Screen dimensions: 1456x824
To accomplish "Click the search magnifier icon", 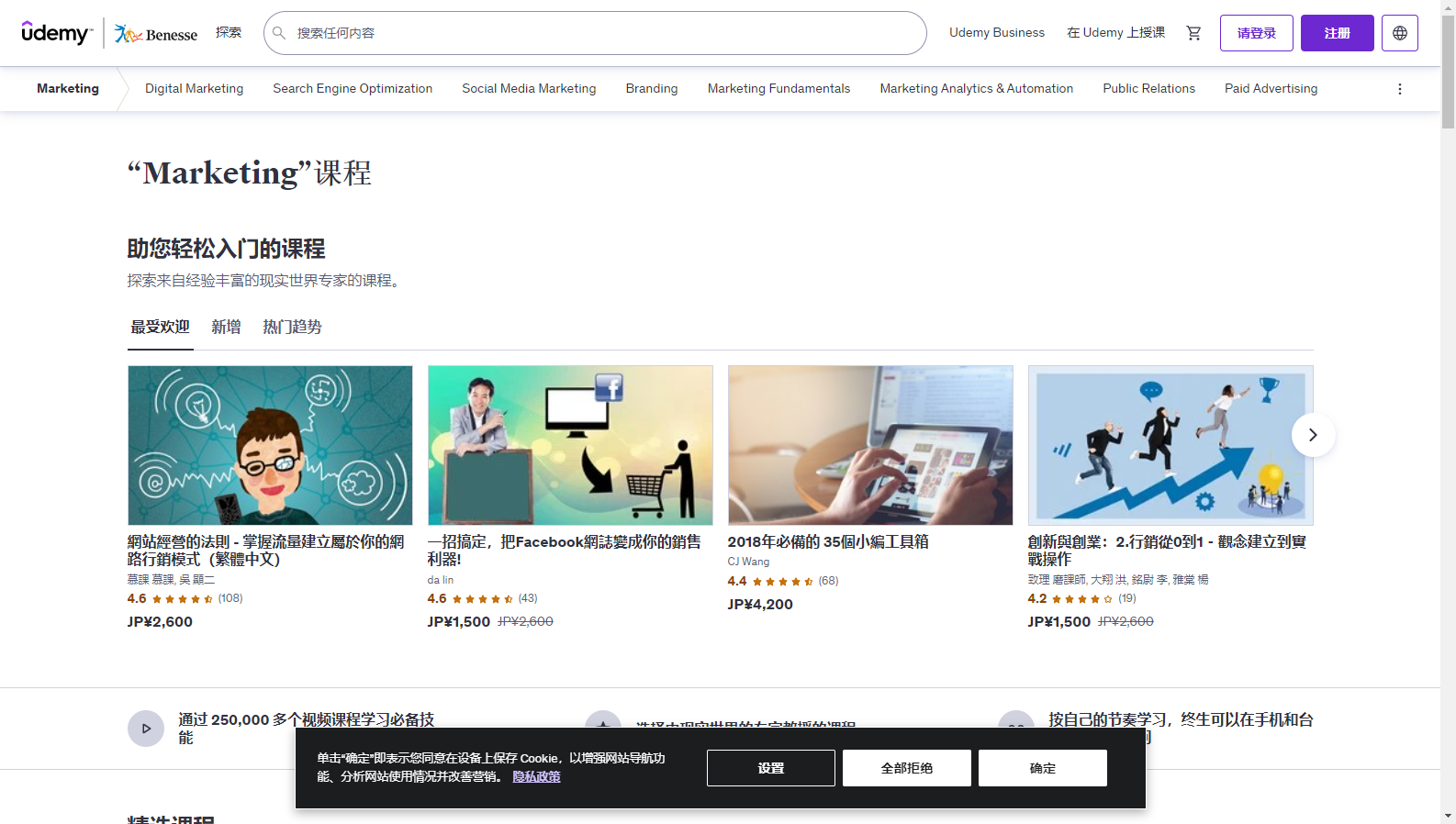I will tap(279, 33).
